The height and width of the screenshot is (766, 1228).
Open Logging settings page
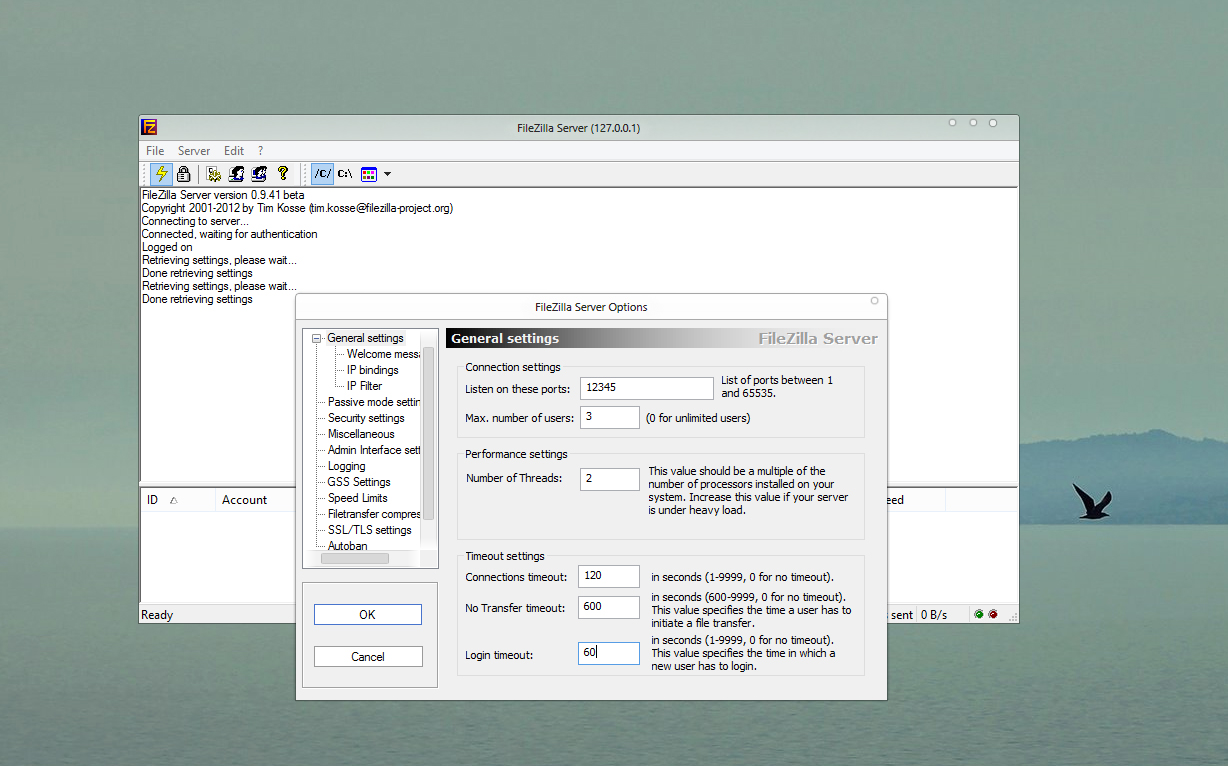pyautogui.click(x=347, y=466)
